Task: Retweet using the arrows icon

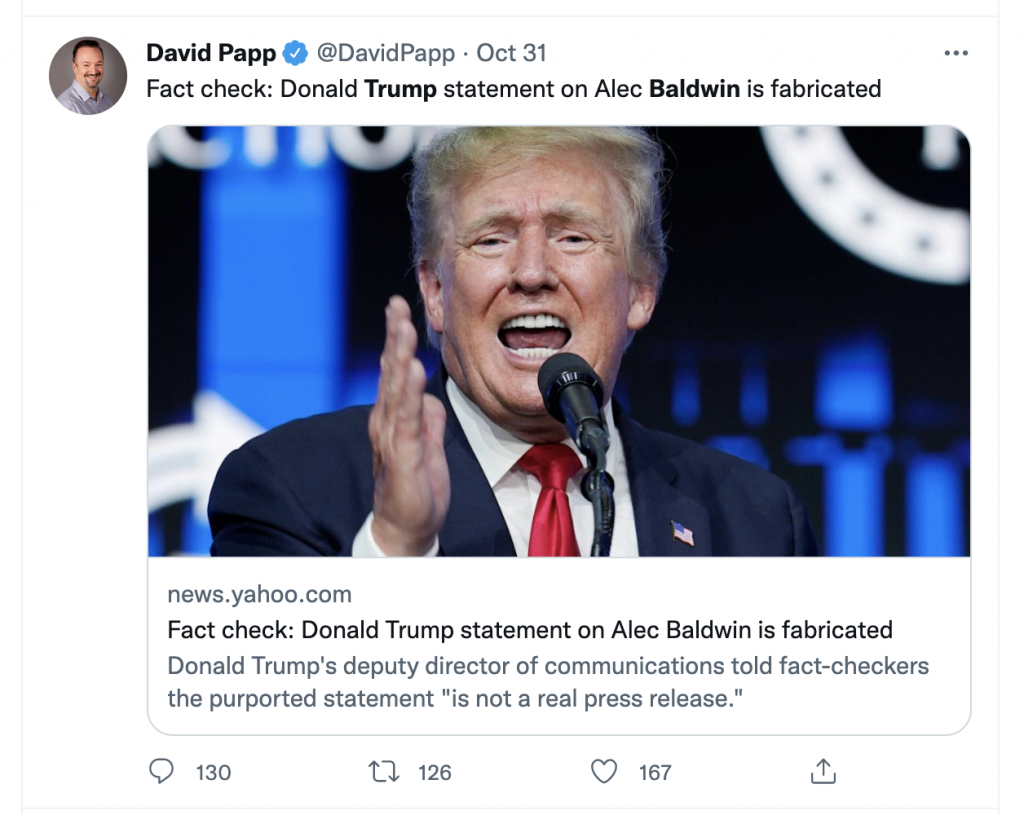Action: pyautogui.click(x=383, y=771)
